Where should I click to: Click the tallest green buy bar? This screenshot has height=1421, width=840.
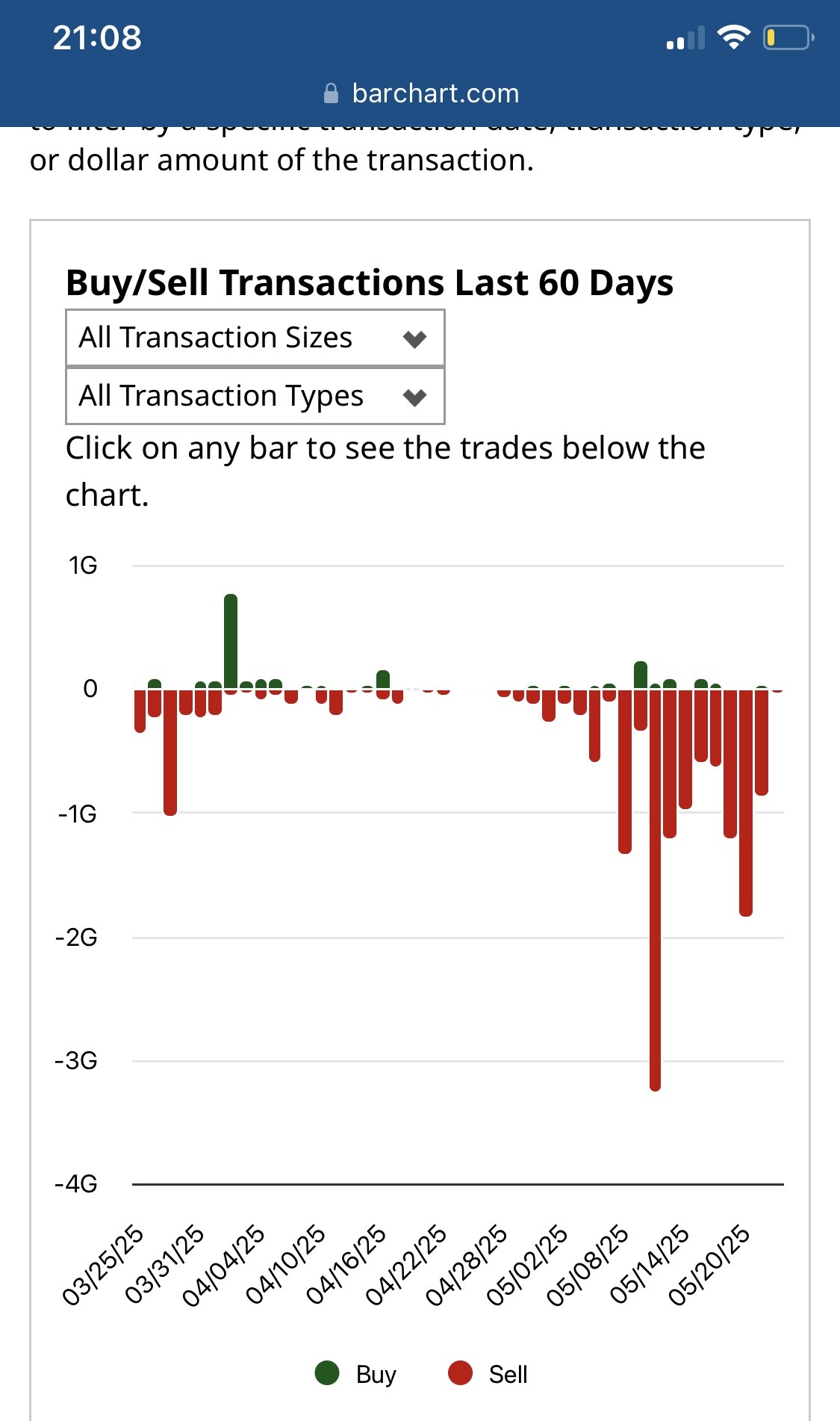231,641
